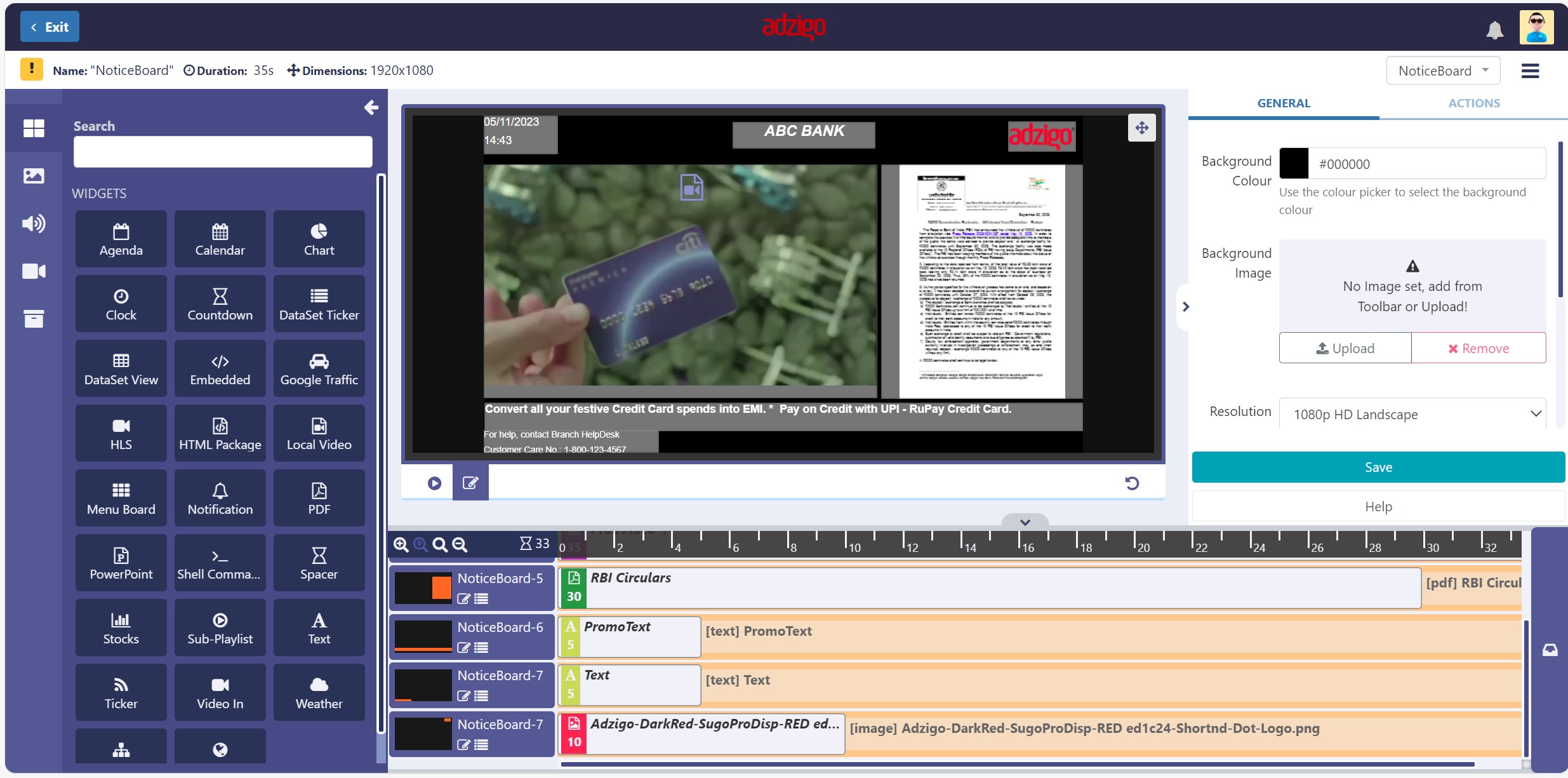Add the Weather widget
The height and width of the screenshot is (778, 1568).
[x=319, y=692]
